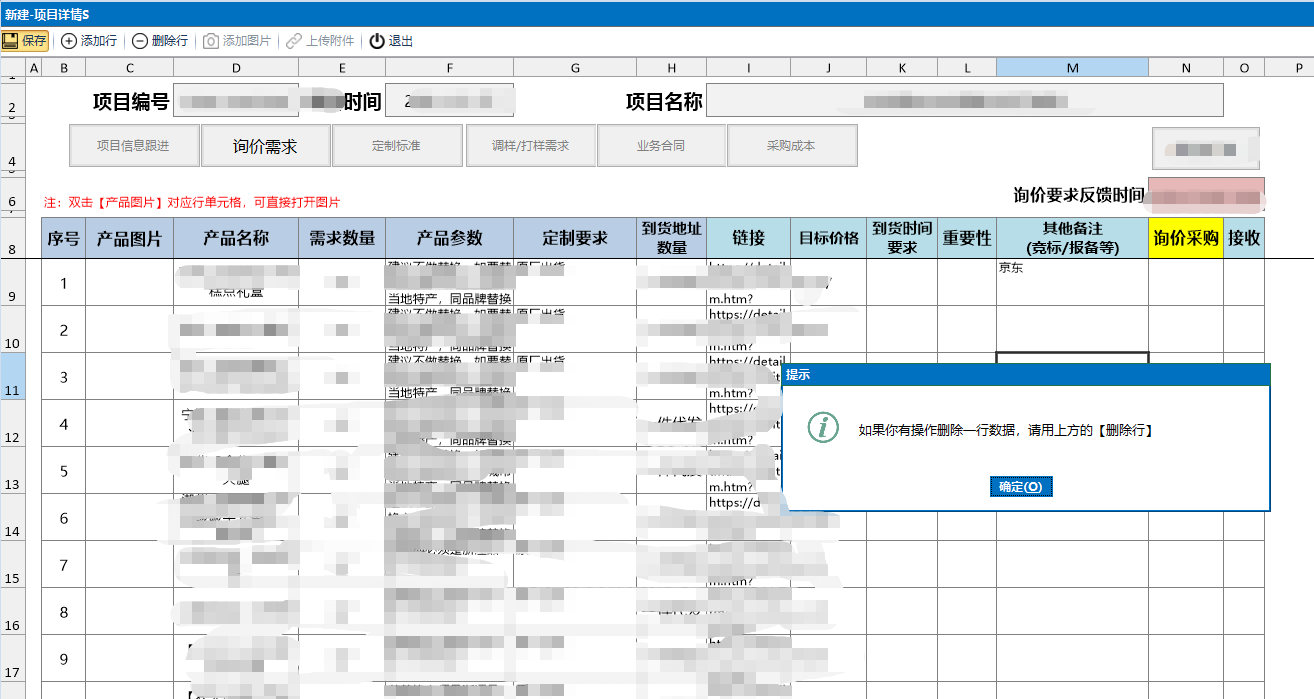Click the Add Row (添加行) icon
This screenshot has height=699, width=1314.
click(x=69, y=41)
